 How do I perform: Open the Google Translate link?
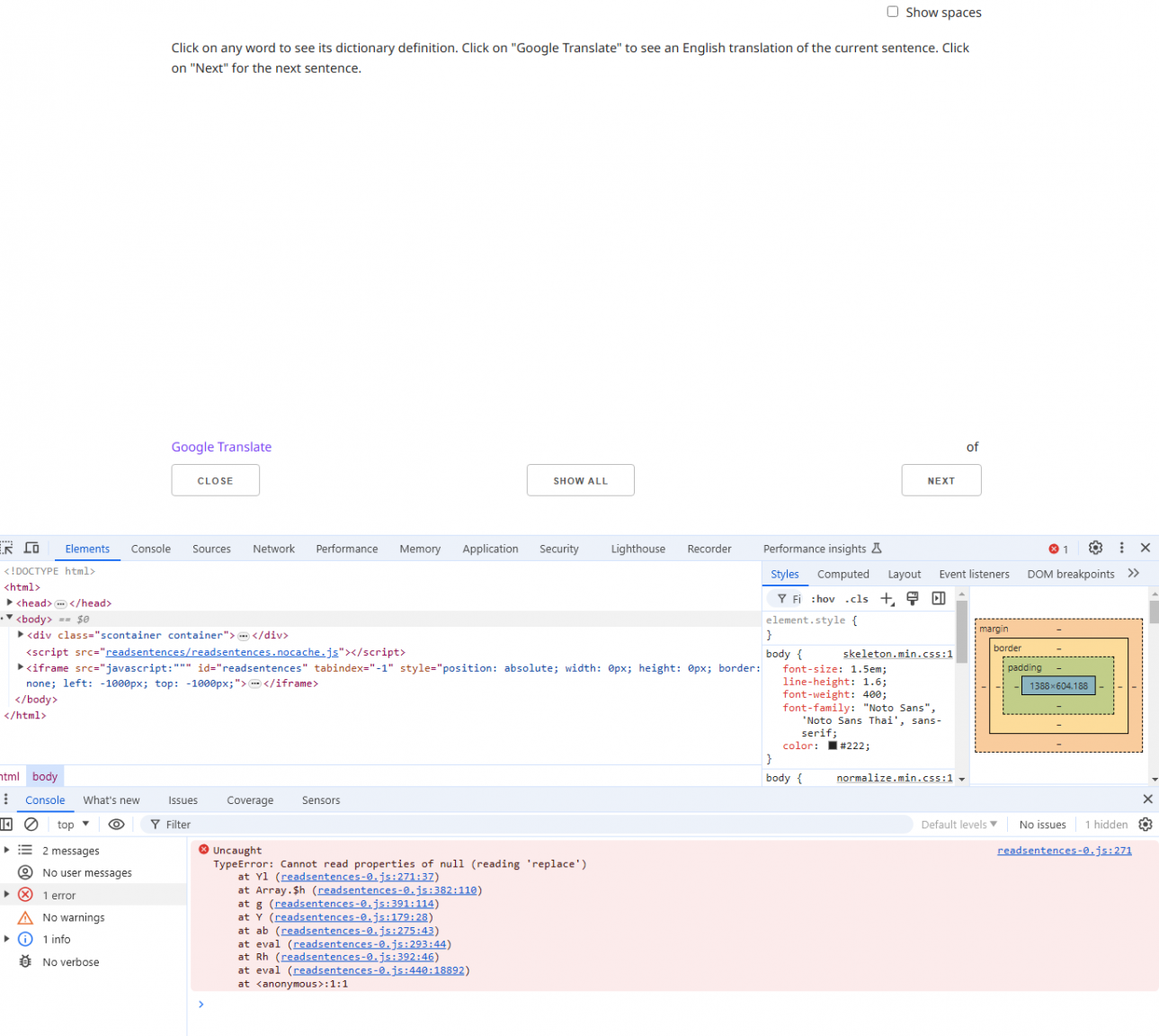(221, 447)
